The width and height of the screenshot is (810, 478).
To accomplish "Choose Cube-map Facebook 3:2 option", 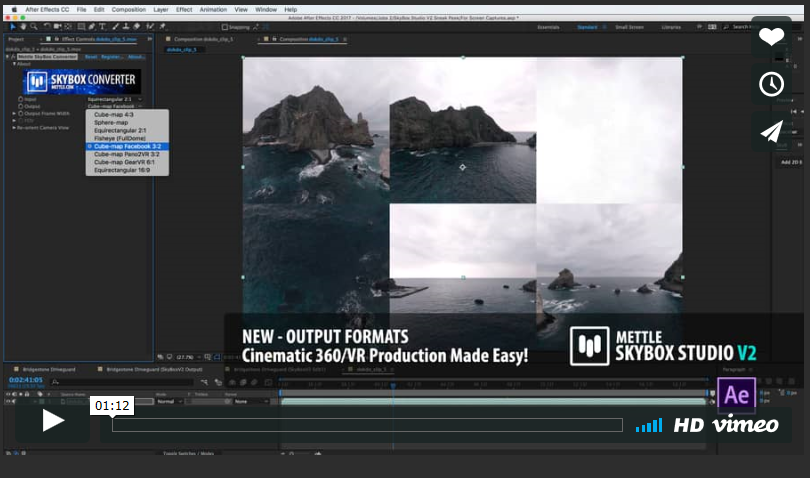I will point(127,146).
